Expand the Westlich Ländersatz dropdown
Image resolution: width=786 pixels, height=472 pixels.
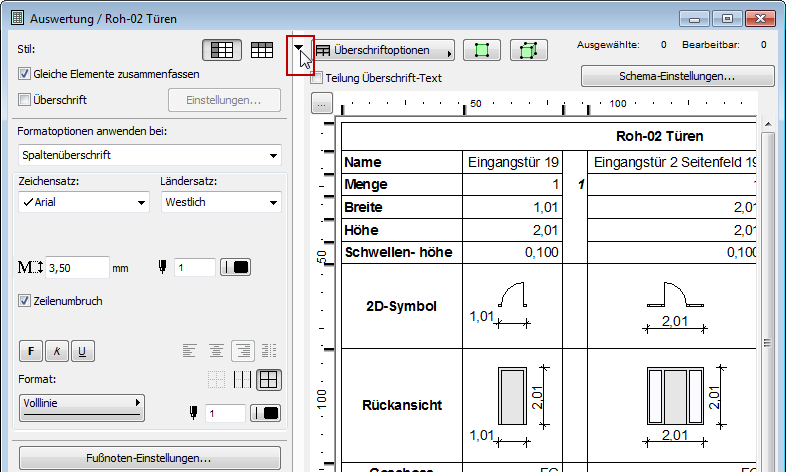(219, 202)
